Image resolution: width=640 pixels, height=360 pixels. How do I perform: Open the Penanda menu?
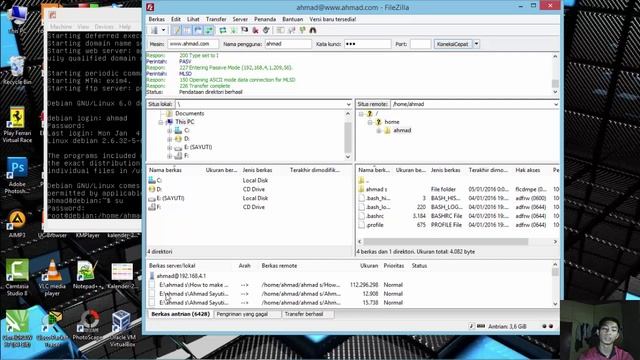pyautogui.click(x=265, y=19)
